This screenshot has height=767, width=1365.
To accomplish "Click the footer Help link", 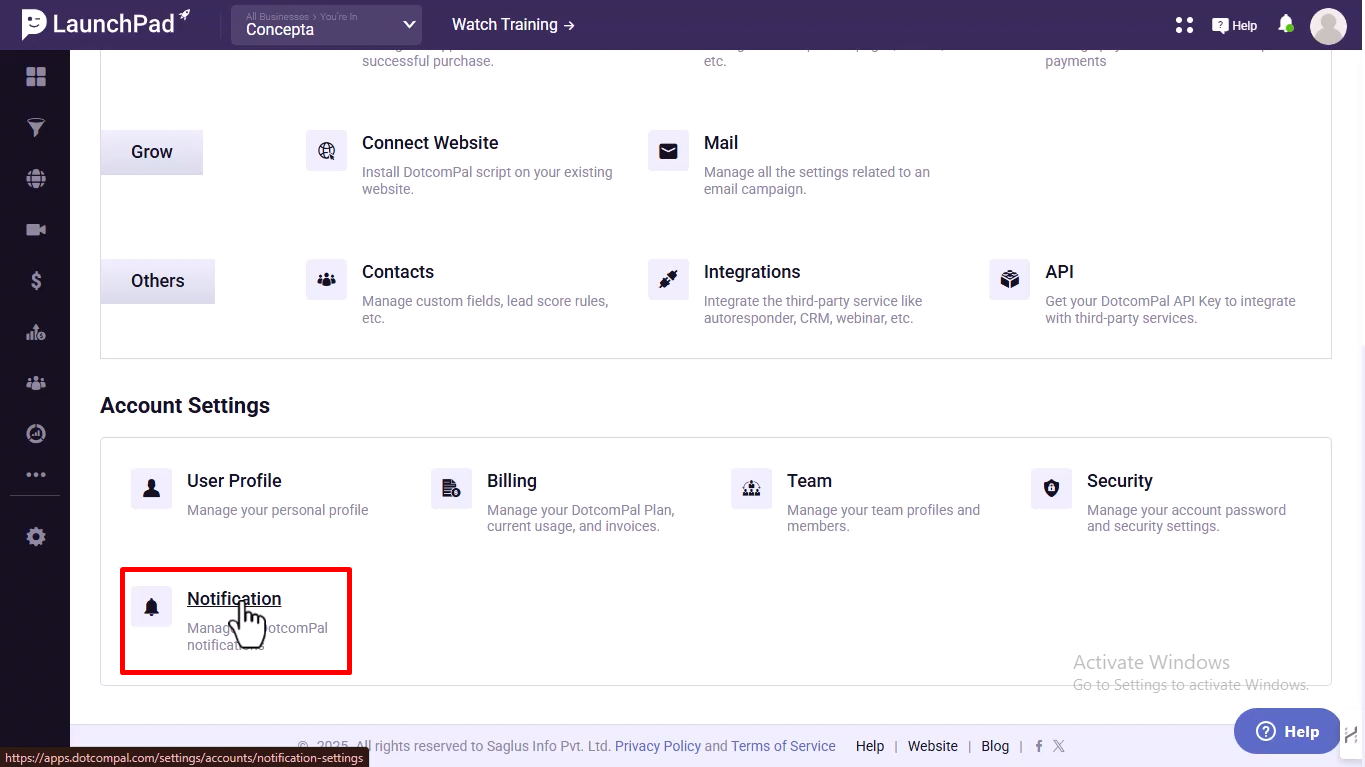I will [x=870, y=746].
